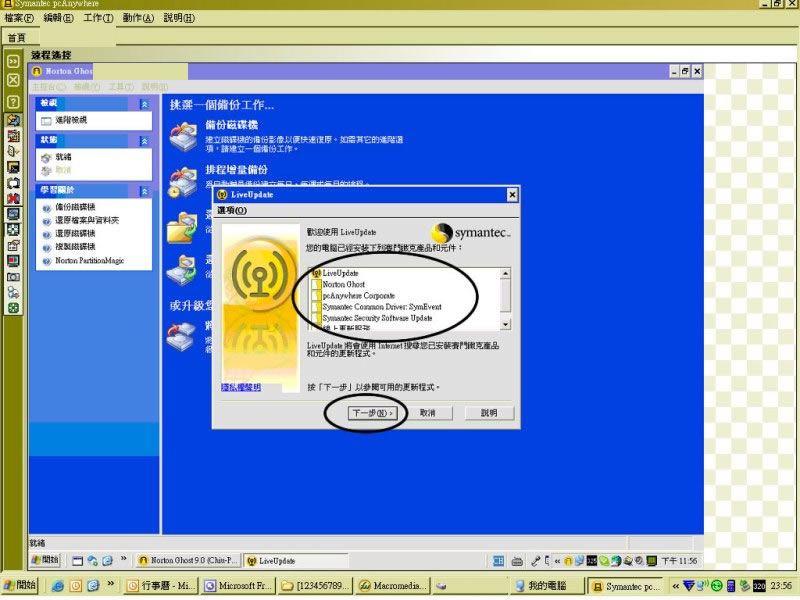800x600 pixels.
Task: Open the 行事曆 taskbar button
Action: coord(162,586)
